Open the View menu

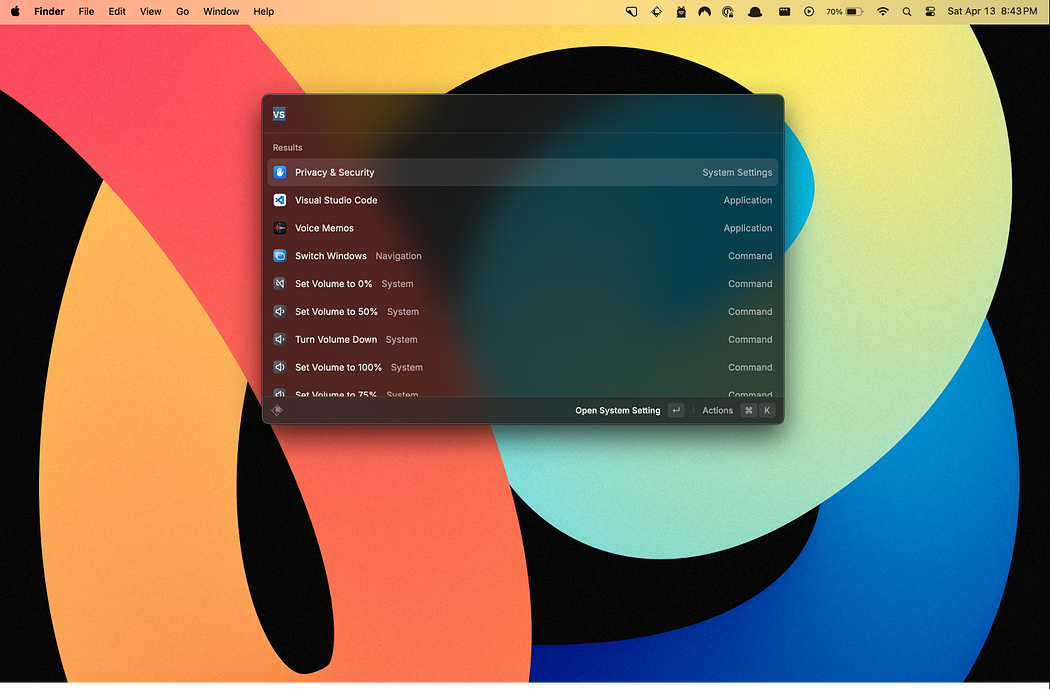pos(151,11)
